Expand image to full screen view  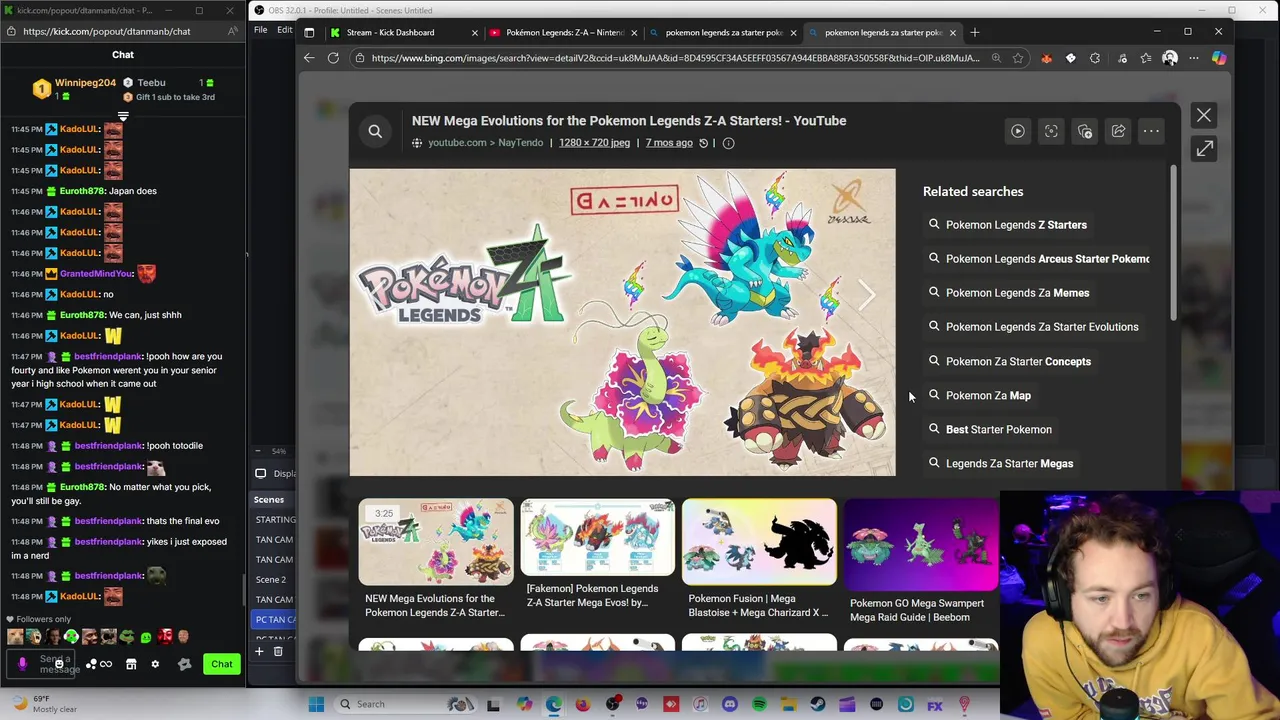click(1204, 149)
